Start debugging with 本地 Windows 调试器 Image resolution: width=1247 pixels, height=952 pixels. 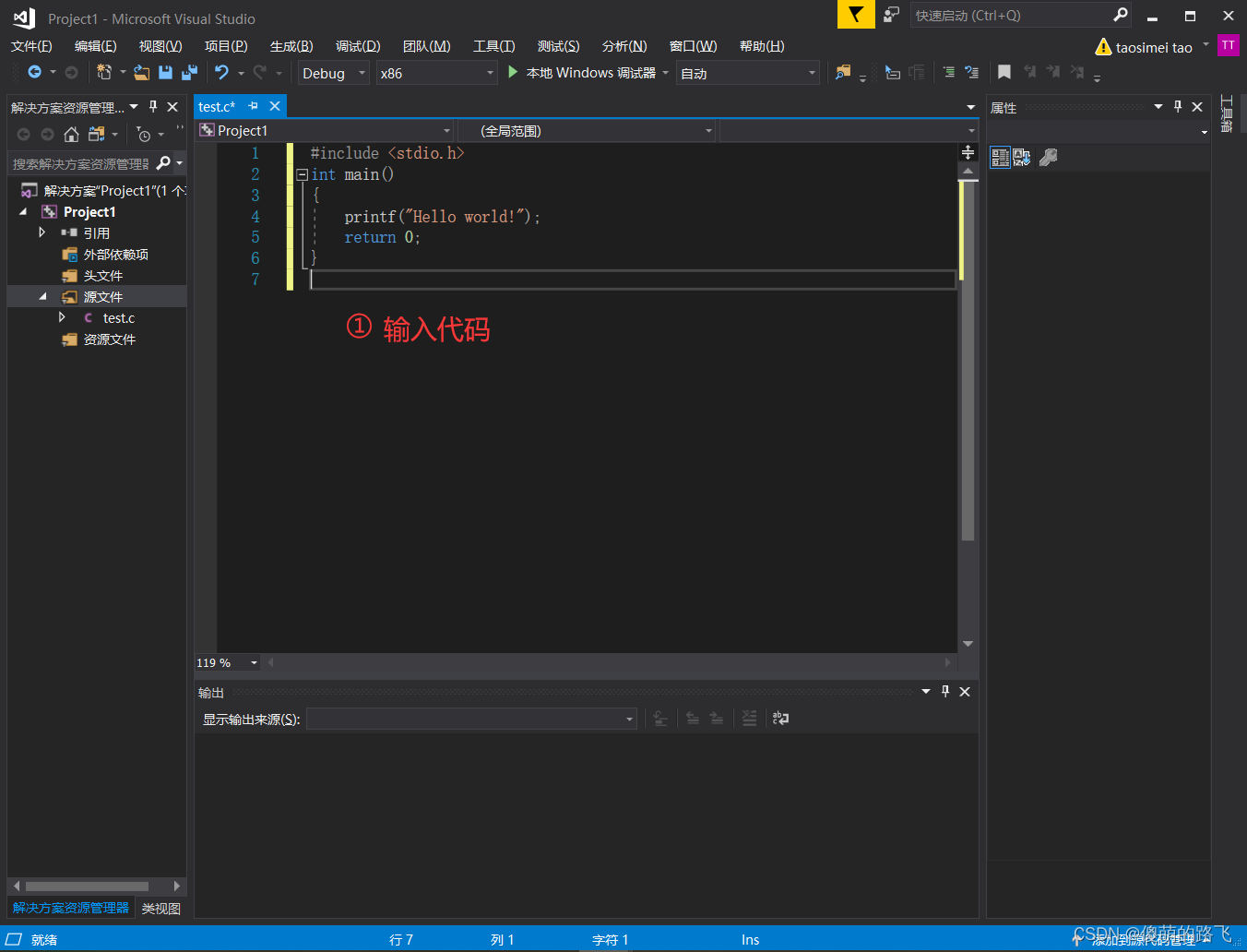pyautogui.click(x=587, y=73)
